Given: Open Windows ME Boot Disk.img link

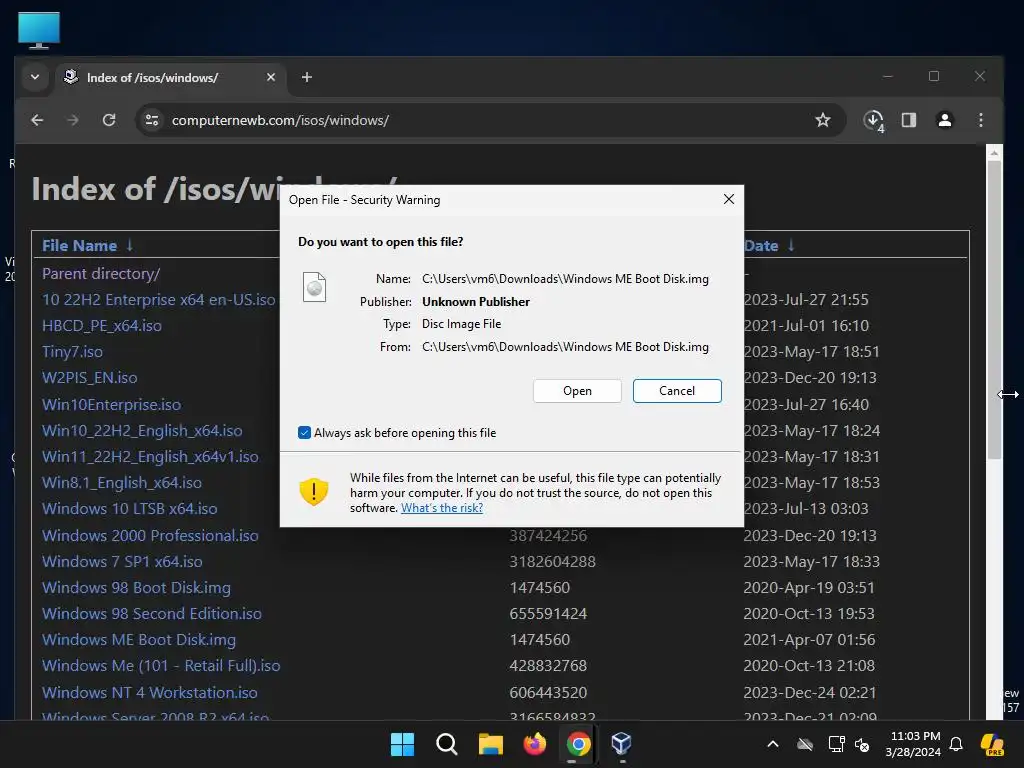Looking at the screenshot, I should [x=139, y=640].
